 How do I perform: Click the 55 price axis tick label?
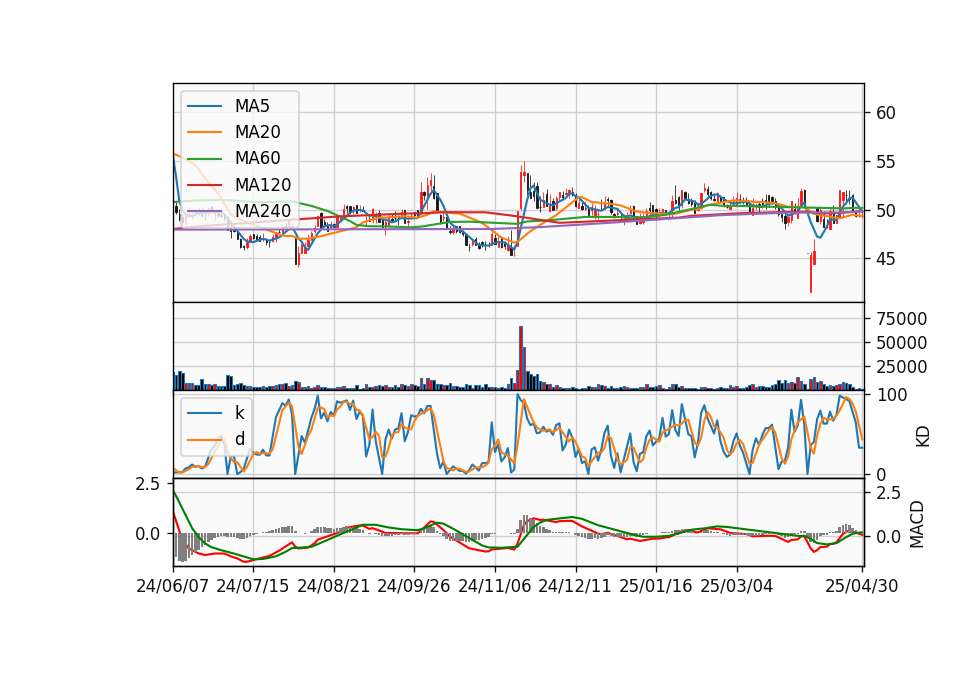[x=886, y=162]
